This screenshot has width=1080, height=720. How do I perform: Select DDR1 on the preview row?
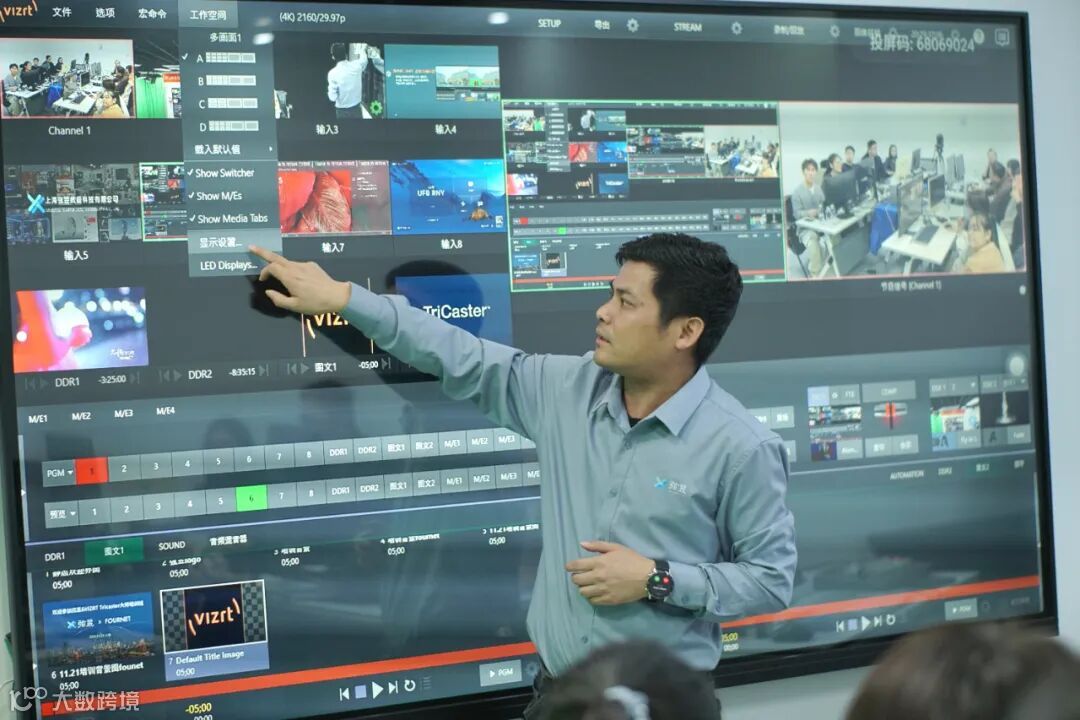340,491
